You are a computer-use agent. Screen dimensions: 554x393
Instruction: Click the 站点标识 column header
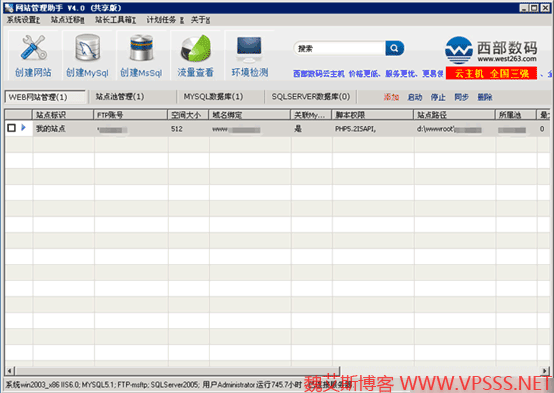63,115
